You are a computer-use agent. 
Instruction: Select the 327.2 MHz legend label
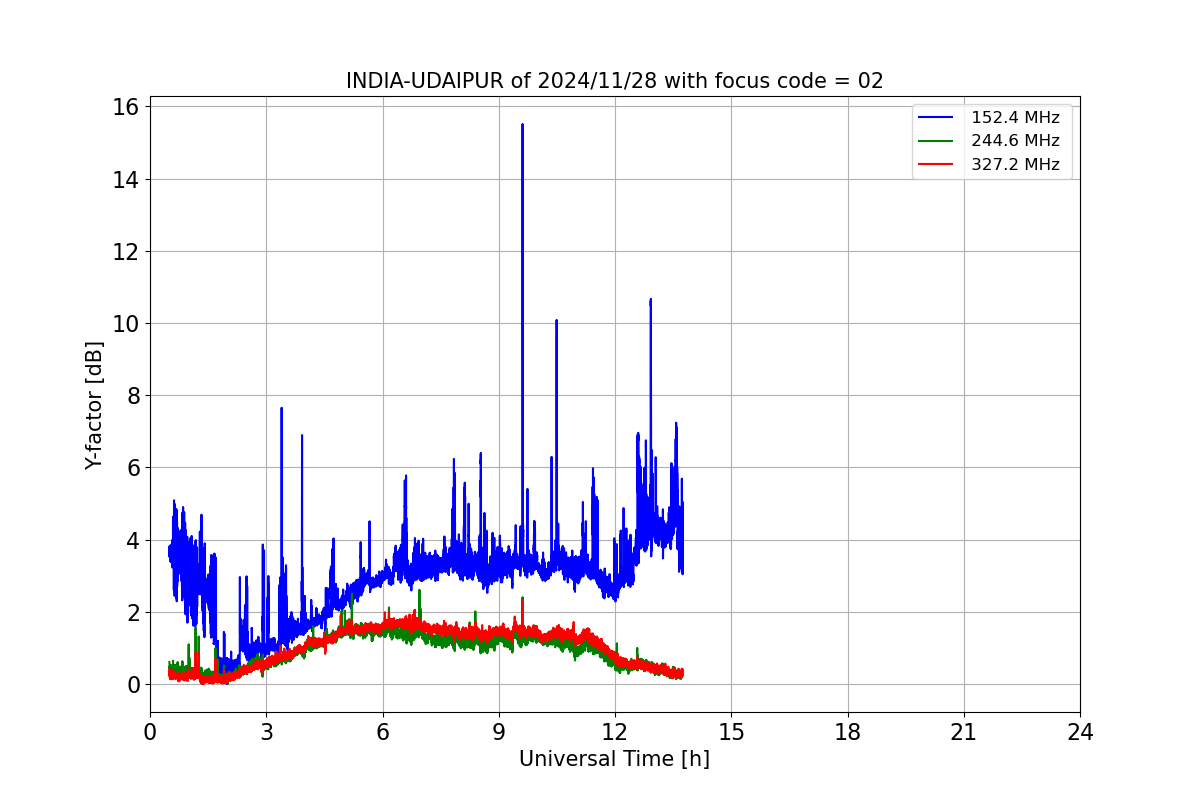click(1015, 165)
